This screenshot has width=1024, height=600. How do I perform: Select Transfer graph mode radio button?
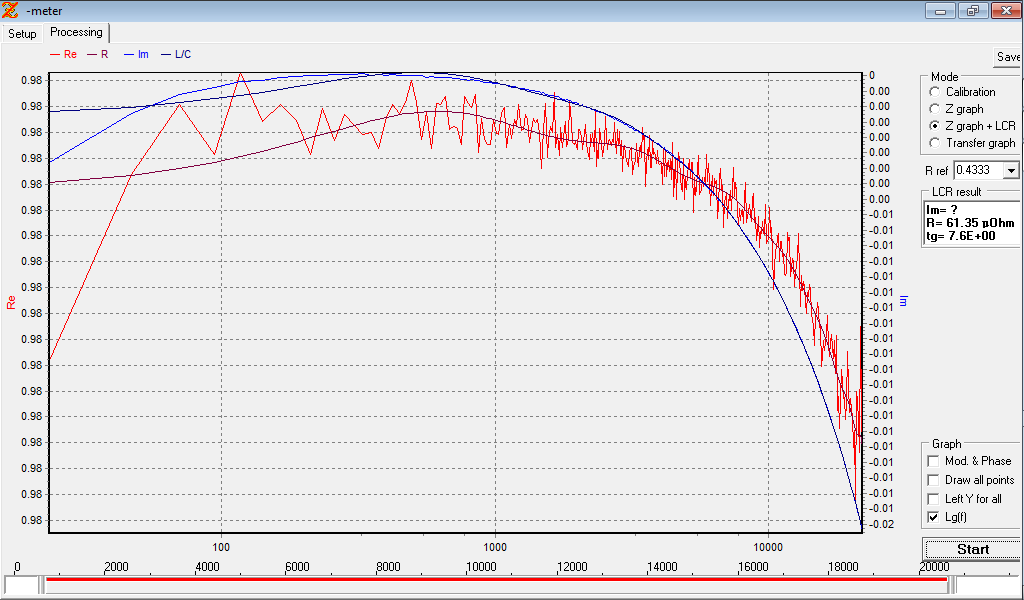(x=935, y=143)
